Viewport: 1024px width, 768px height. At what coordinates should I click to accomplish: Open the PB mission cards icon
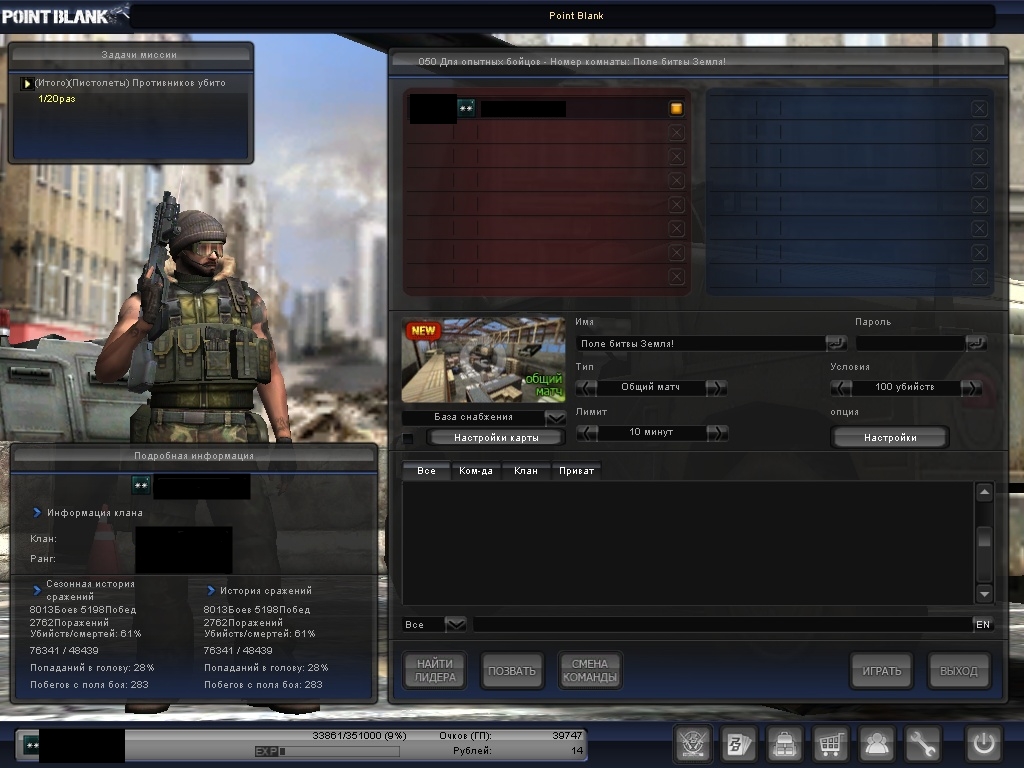739,744
